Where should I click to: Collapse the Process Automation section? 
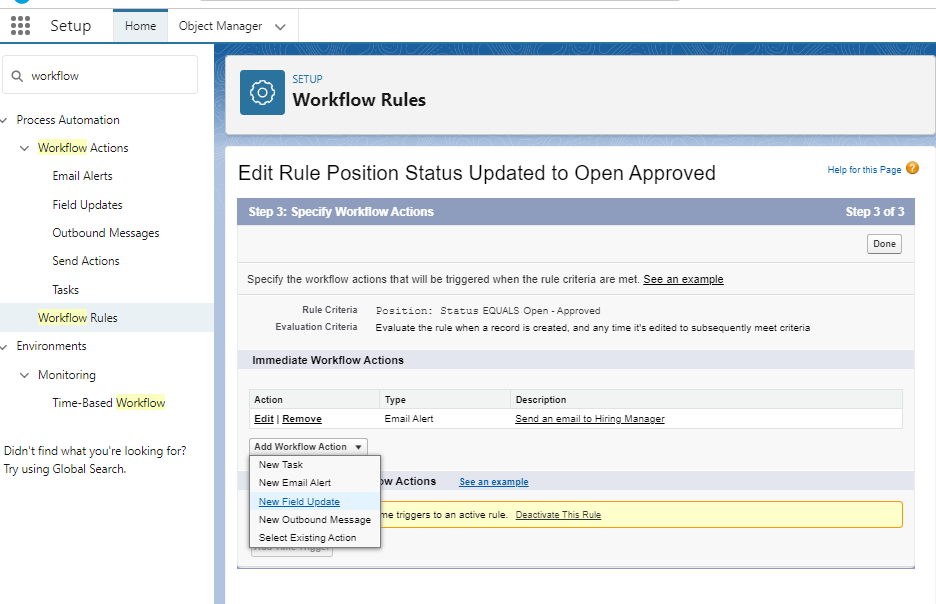pos(4,121)
